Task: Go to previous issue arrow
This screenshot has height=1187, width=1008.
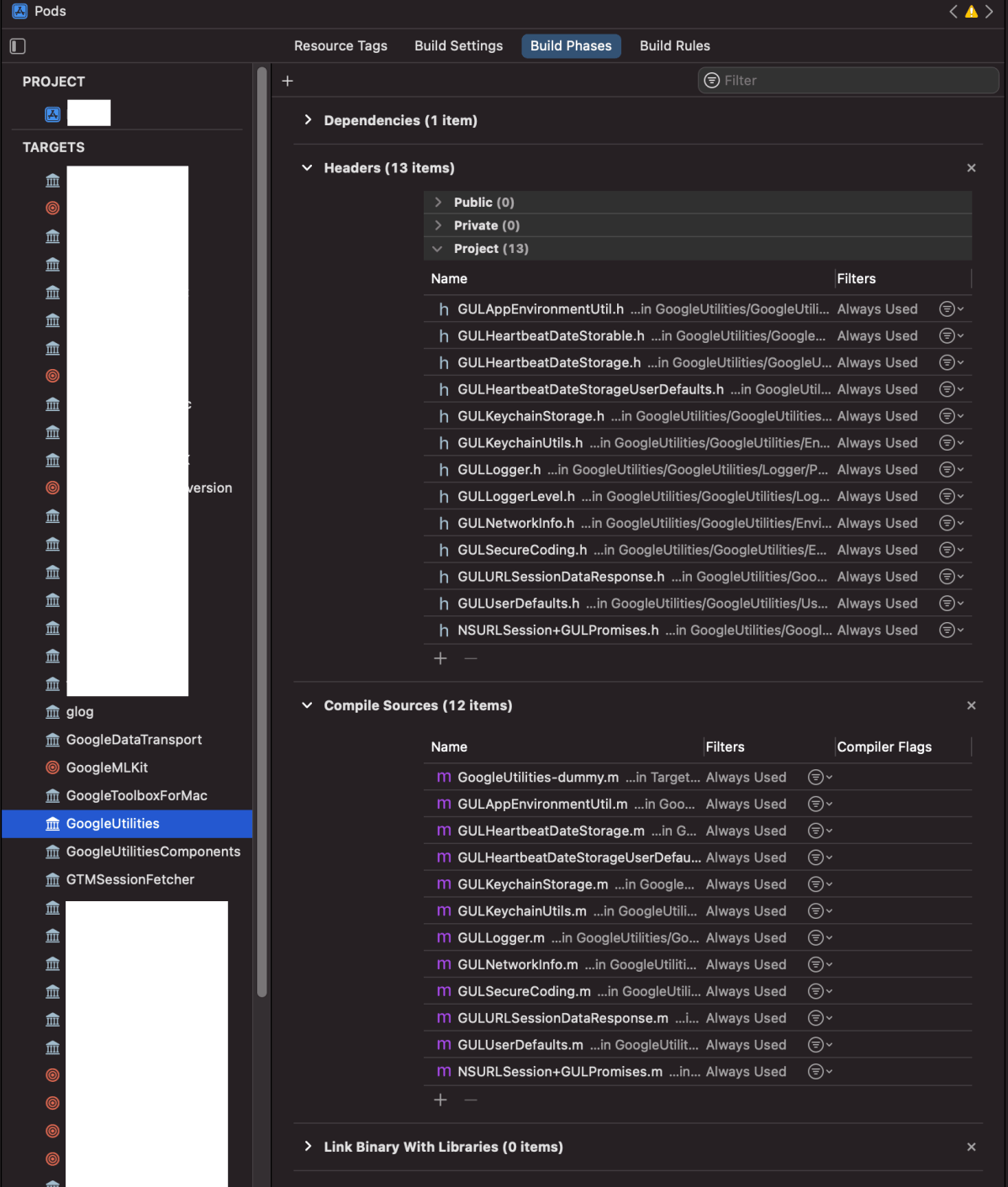Action: [x=953, y=12]
